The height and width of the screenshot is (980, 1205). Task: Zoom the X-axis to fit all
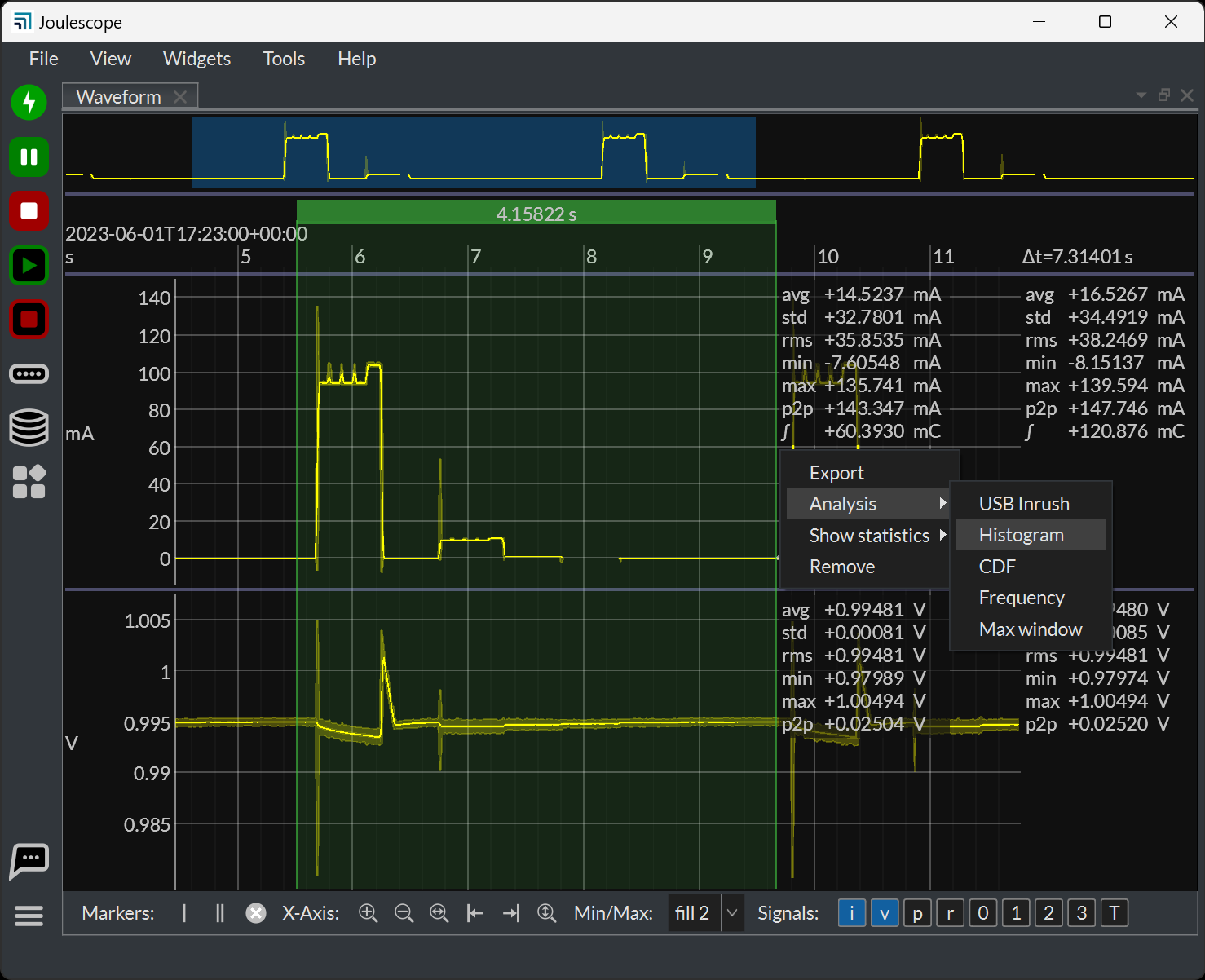point(439,913)
